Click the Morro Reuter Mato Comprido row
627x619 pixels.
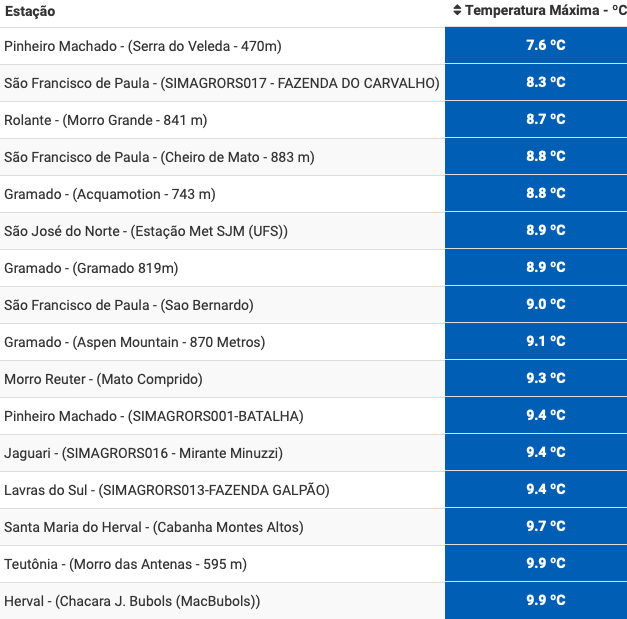click(103, 379)
